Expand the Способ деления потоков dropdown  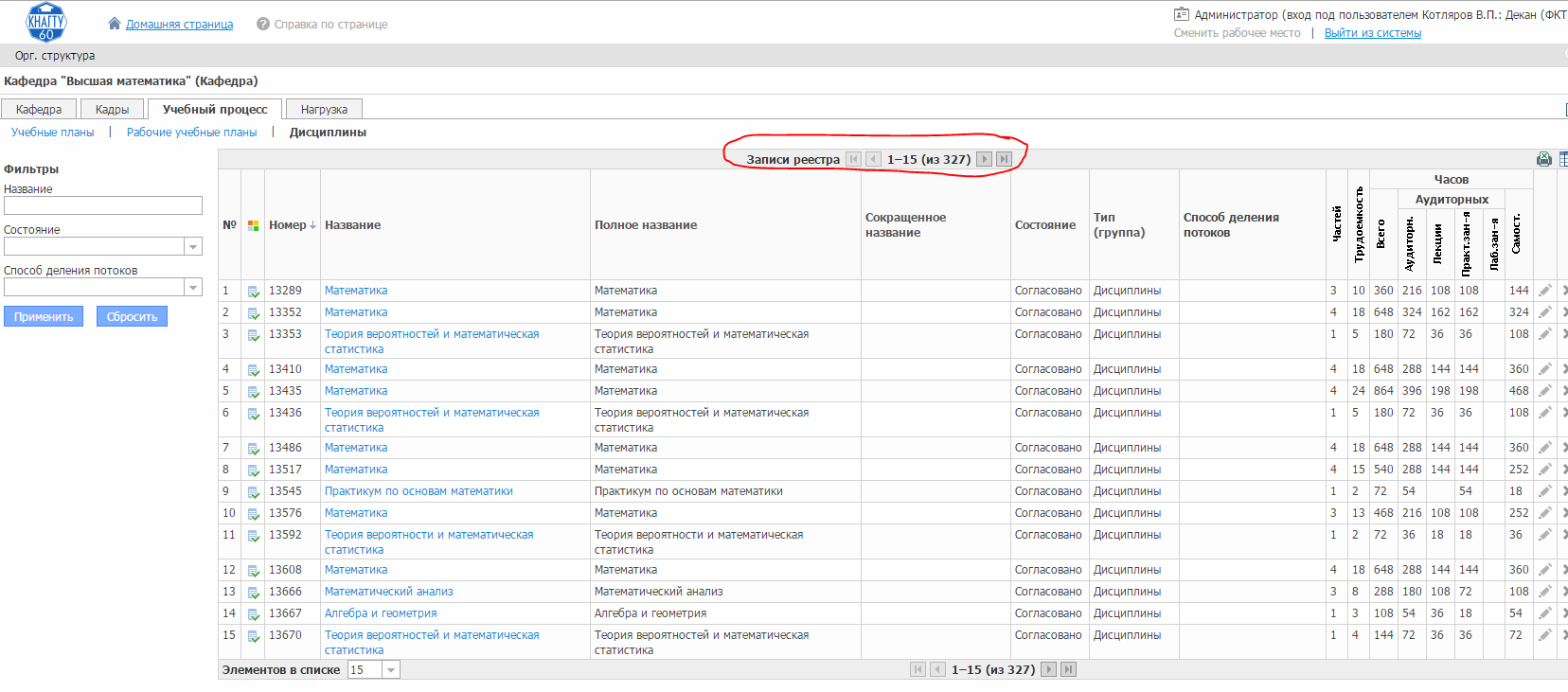[x=193, y=287]
